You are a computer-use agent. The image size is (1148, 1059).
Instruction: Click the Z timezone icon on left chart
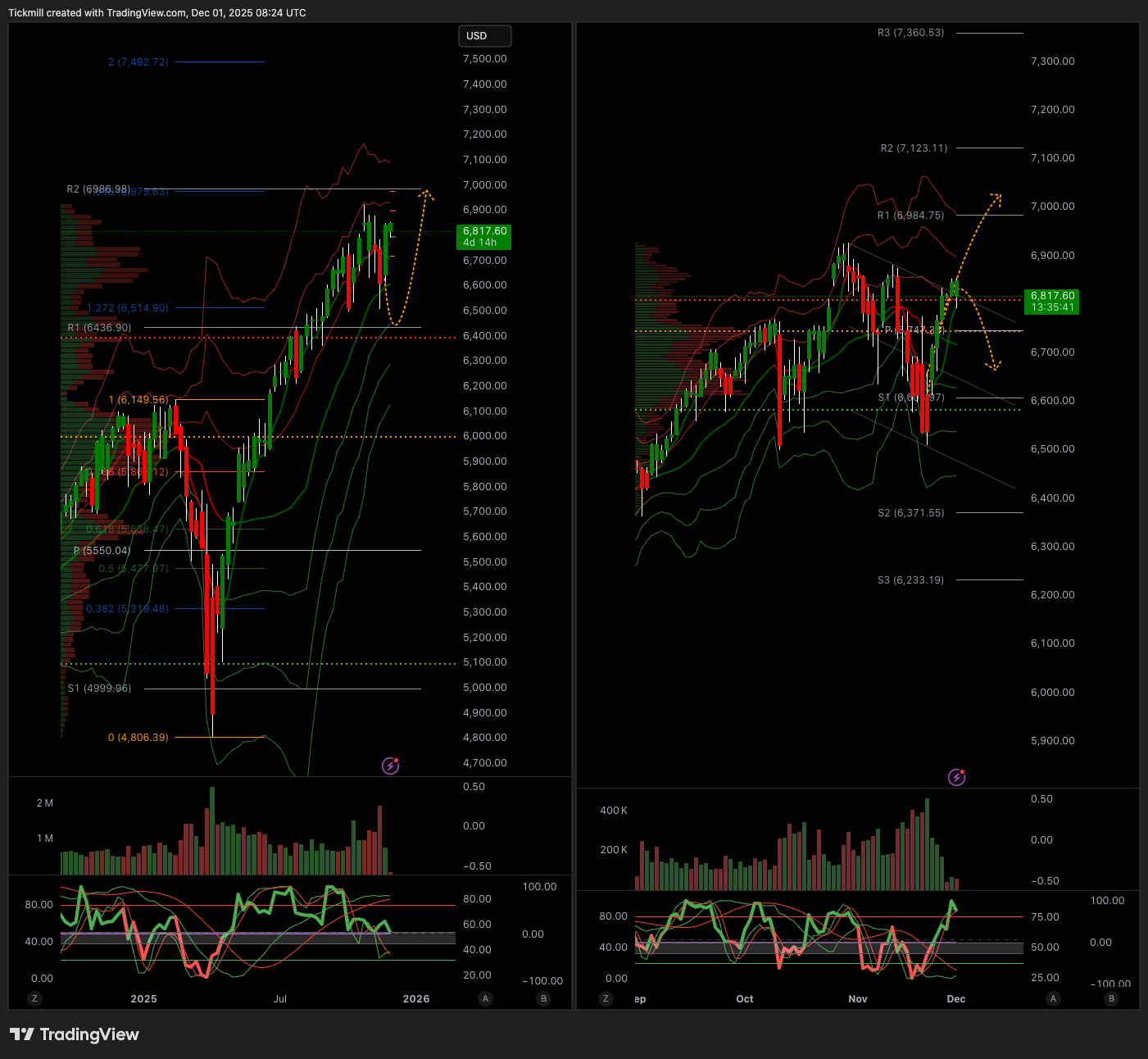34,998
